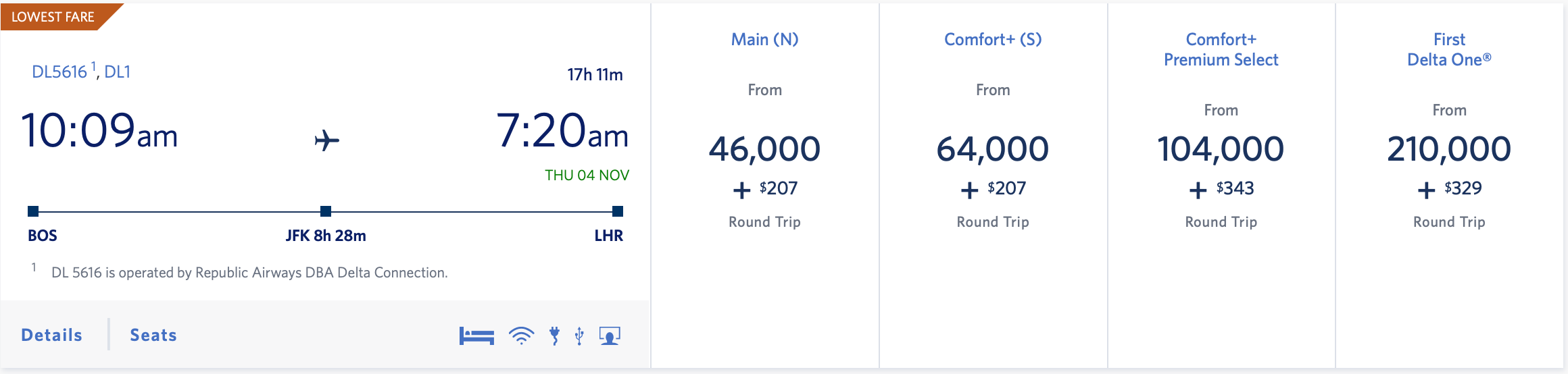Screen dimensions: 1568x374
Task: Click the DL5616 flight number link
Action: [x=59, y=72]
